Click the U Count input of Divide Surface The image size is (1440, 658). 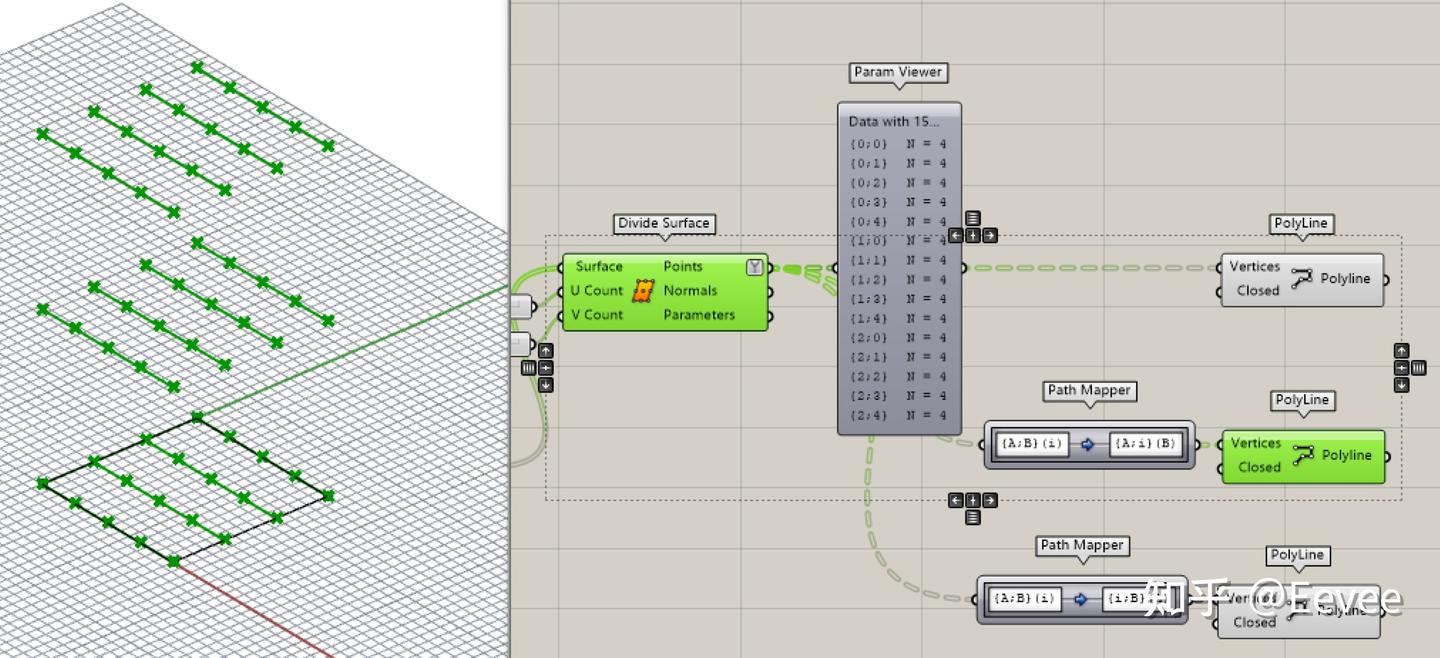pos(597,291)
